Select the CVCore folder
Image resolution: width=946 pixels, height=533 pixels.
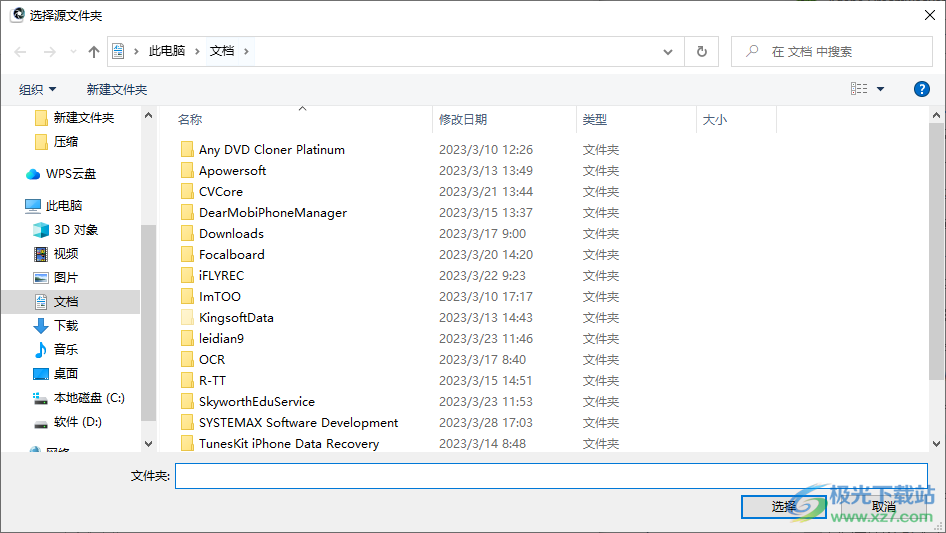click(x=221, y=192)
